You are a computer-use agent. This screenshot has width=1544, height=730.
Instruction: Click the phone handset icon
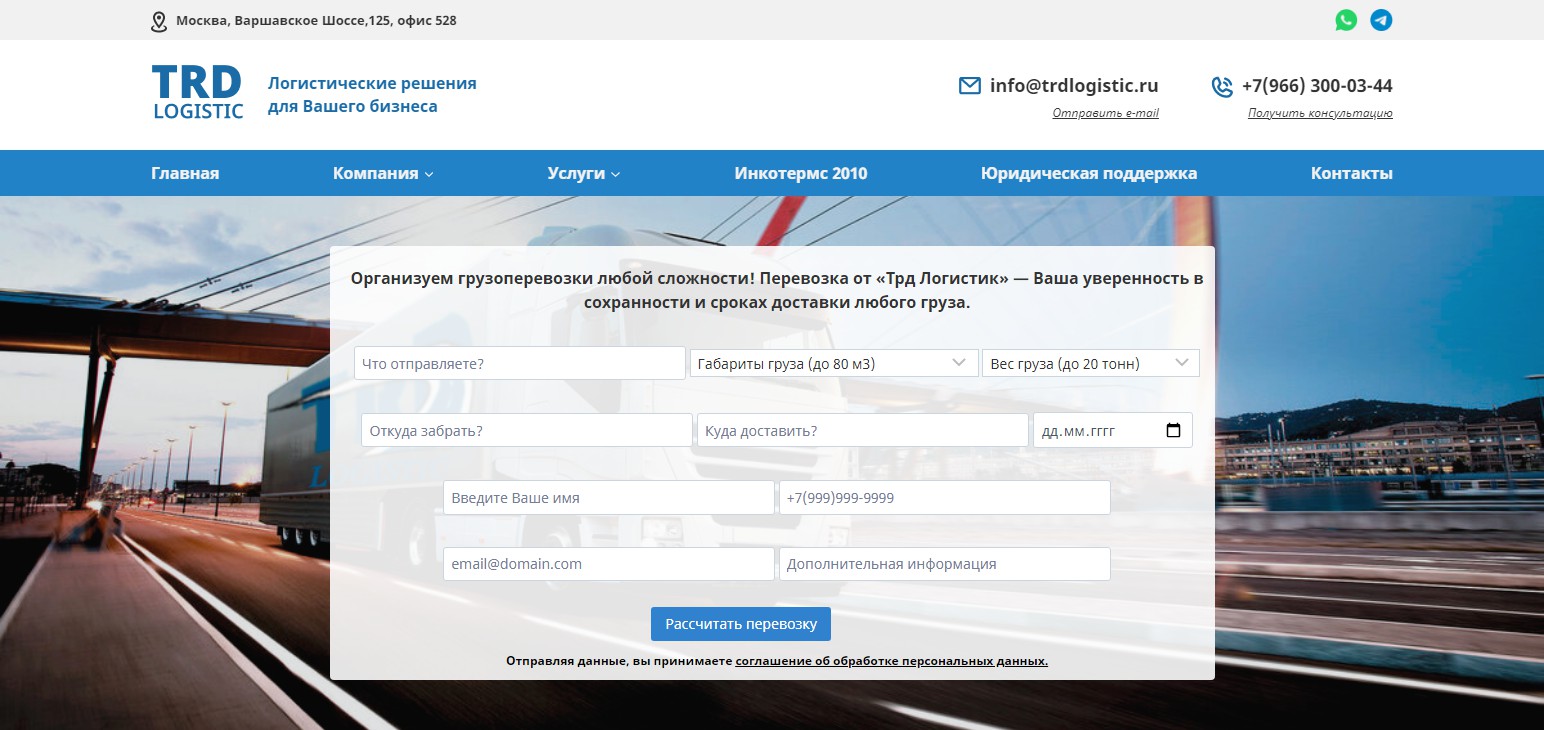click(x=1222, y=87)
